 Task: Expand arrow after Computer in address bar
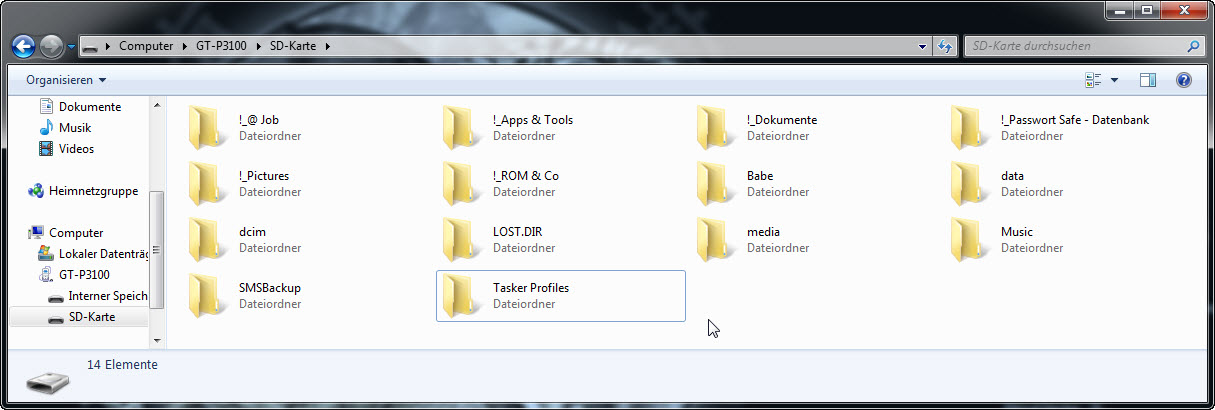pos(184,46)
